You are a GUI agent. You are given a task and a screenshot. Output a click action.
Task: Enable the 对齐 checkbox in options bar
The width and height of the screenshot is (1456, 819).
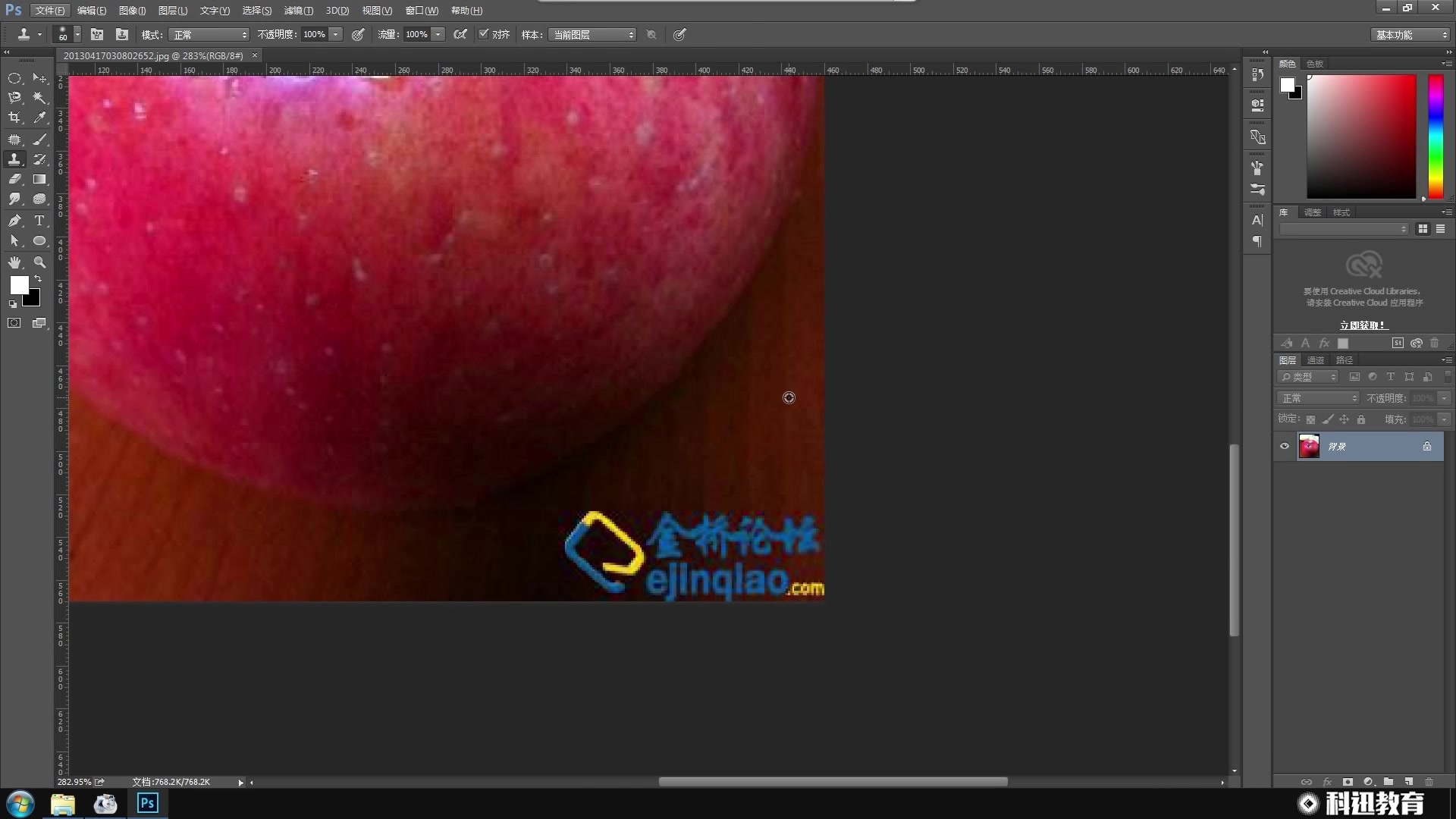tap(483, 34)
